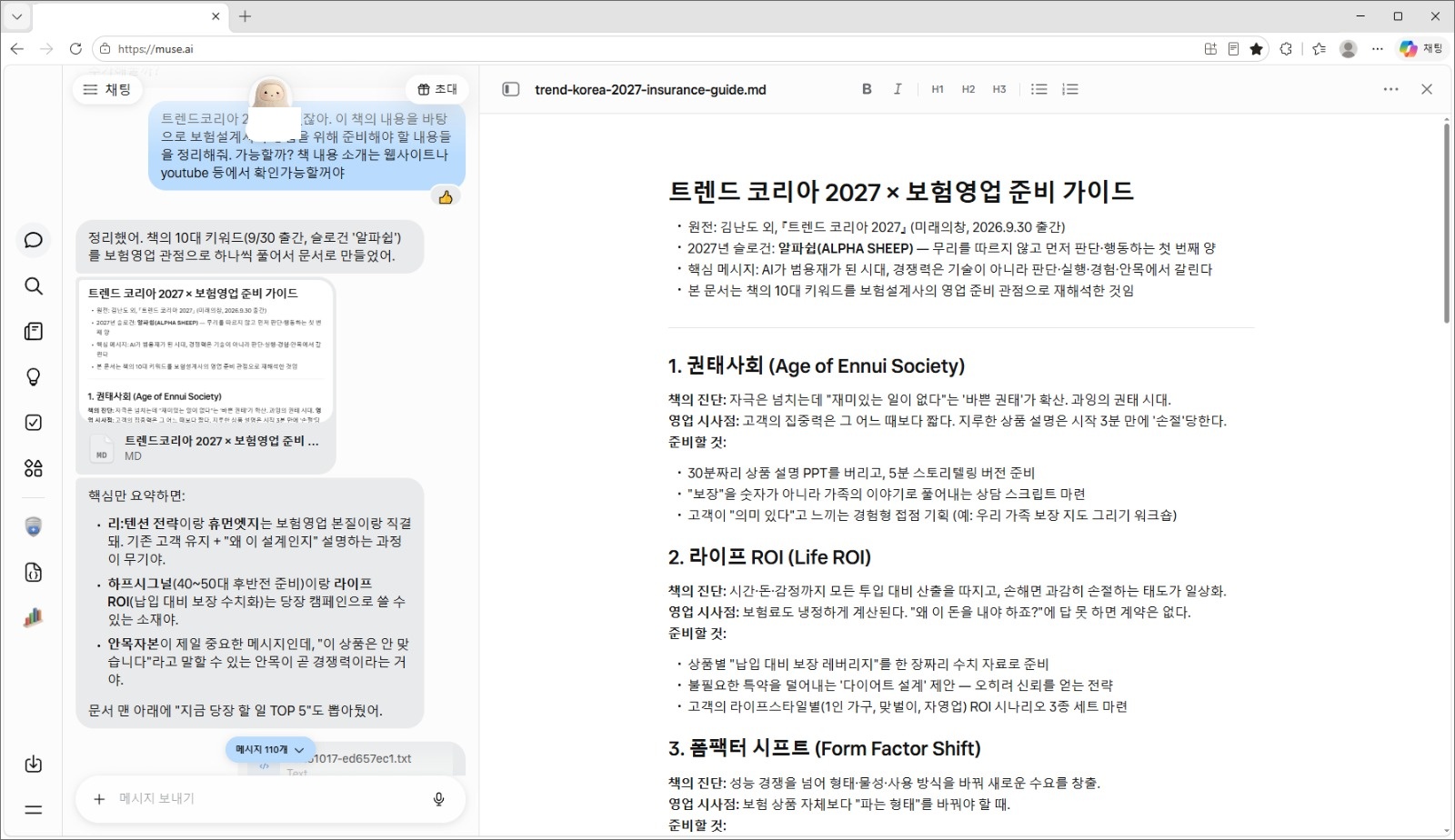Click the 메시지 보내기 input field

point(270,799)
